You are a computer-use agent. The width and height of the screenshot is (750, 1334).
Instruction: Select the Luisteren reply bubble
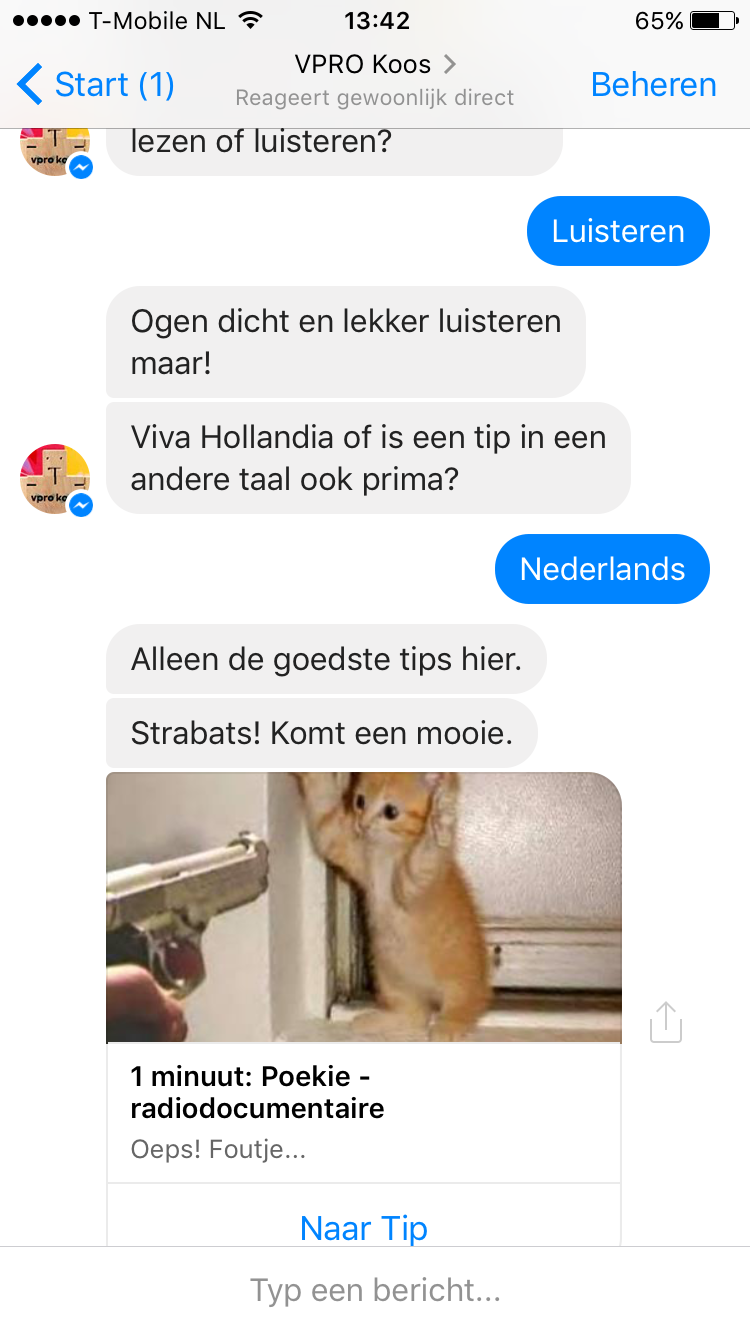tap(618, 231)
